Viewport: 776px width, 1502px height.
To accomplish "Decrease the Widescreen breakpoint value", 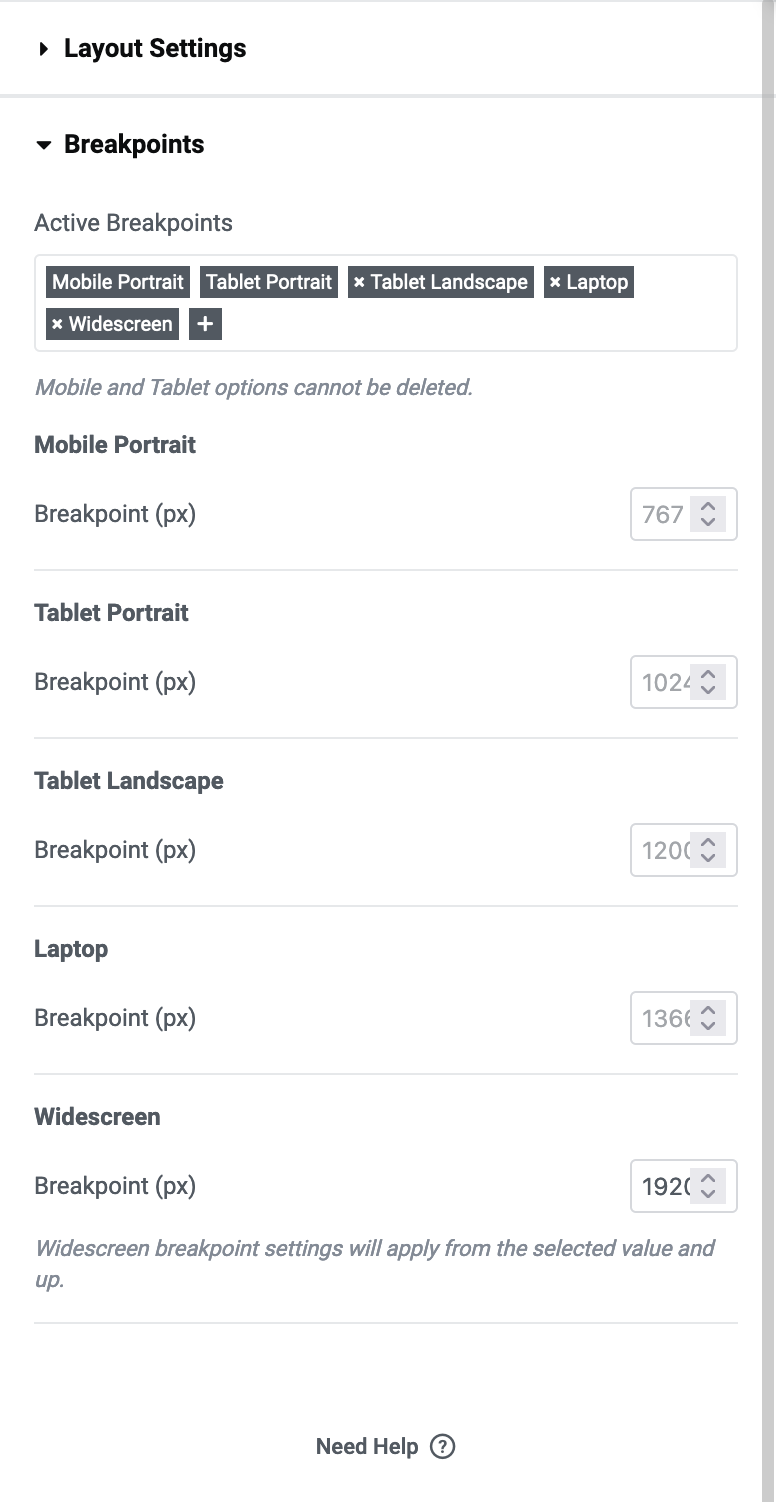I will pyautogui.click(x=708, y=1194).
